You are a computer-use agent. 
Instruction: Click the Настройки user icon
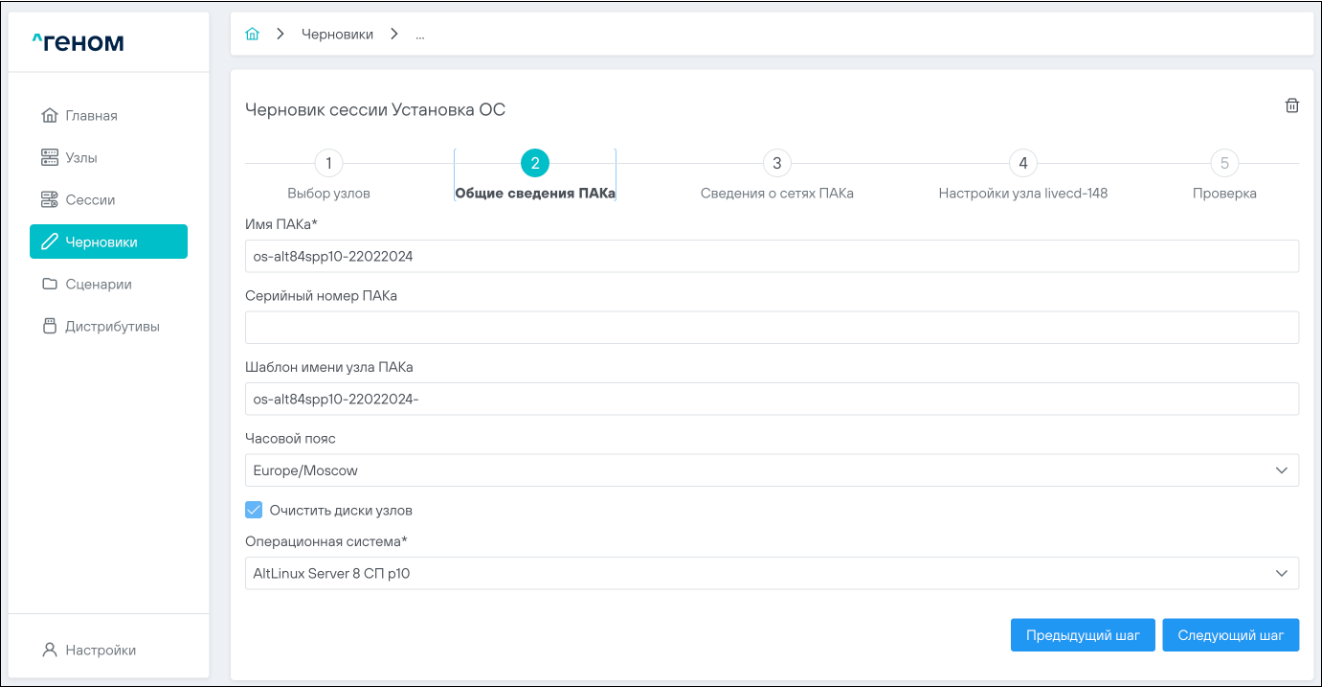tap(50, 650)
